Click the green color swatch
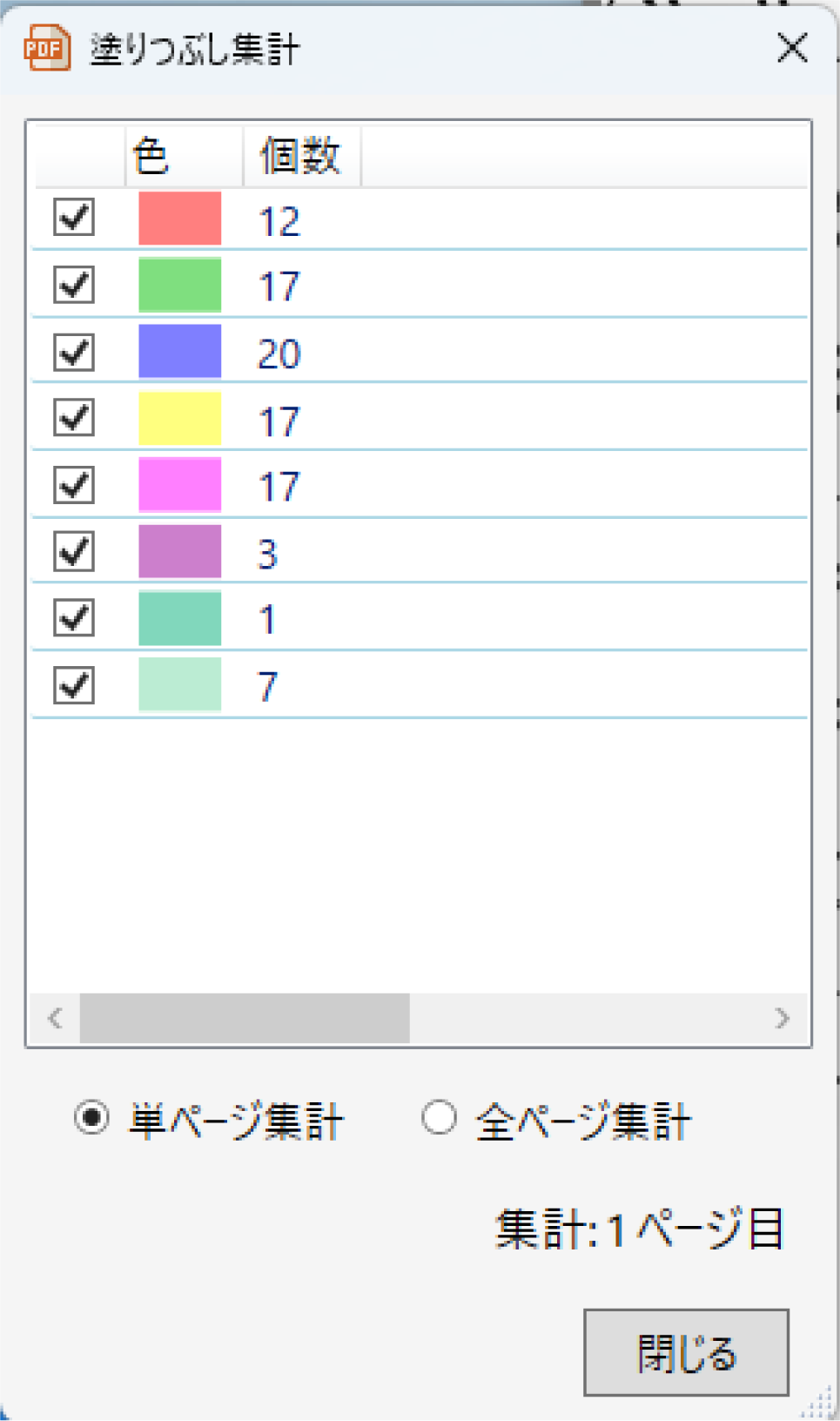The height and width of the screenshot is (1421, 840). click(180, 285)
